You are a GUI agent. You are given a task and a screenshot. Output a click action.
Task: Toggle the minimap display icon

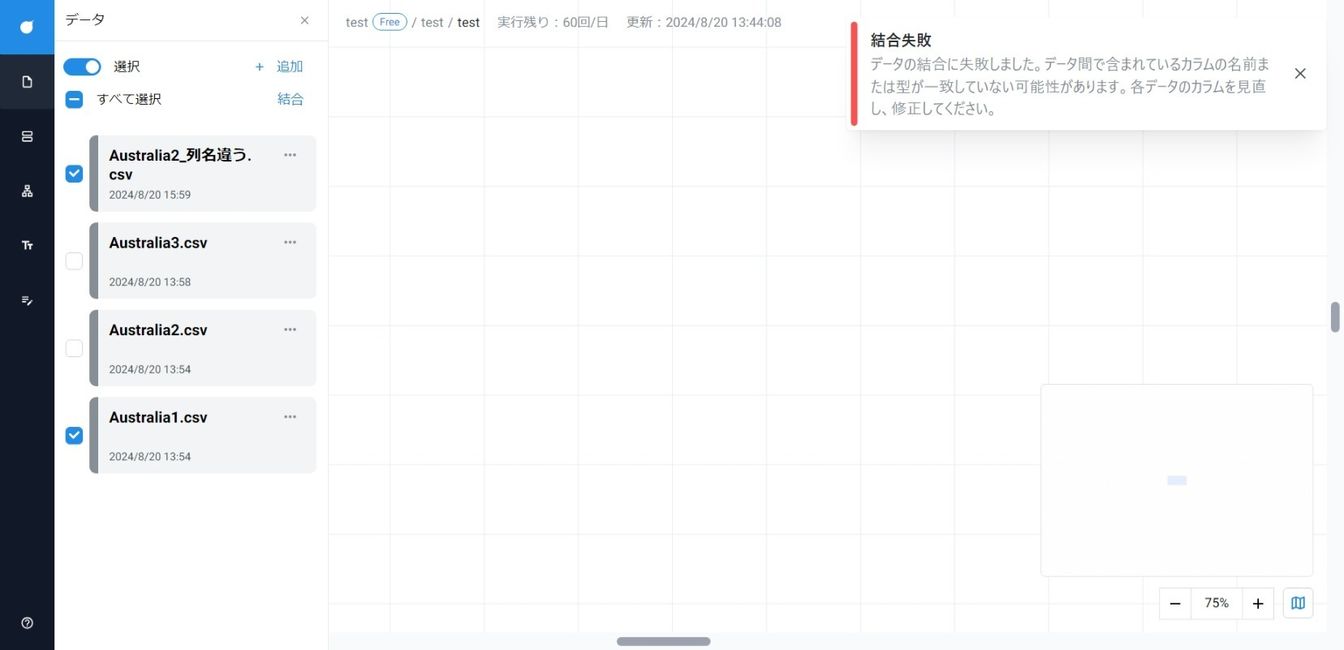coord(1298,603)
